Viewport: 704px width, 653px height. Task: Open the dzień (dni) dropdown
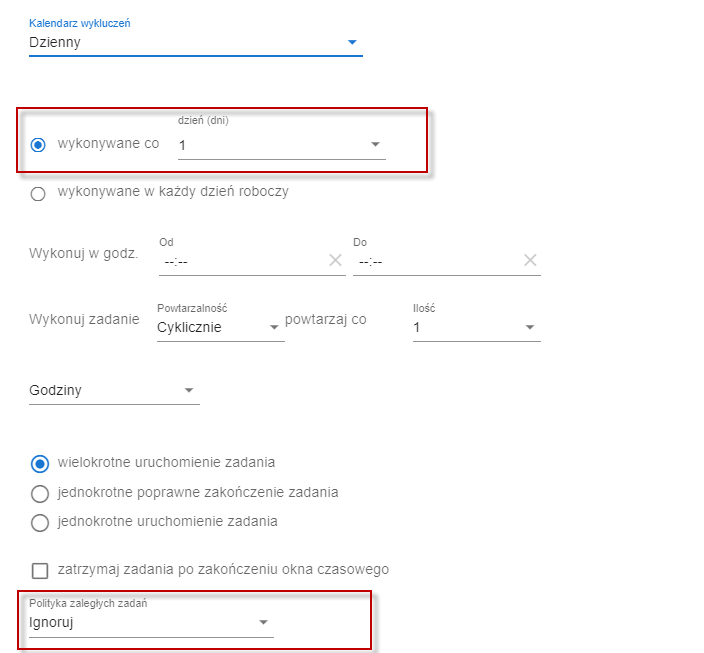point(282,145)
